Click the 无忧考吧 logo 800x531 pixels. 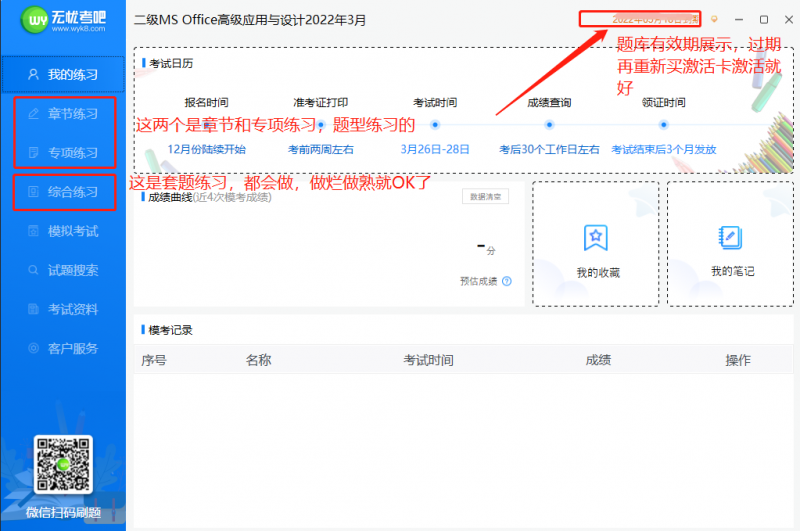(63, 20)
